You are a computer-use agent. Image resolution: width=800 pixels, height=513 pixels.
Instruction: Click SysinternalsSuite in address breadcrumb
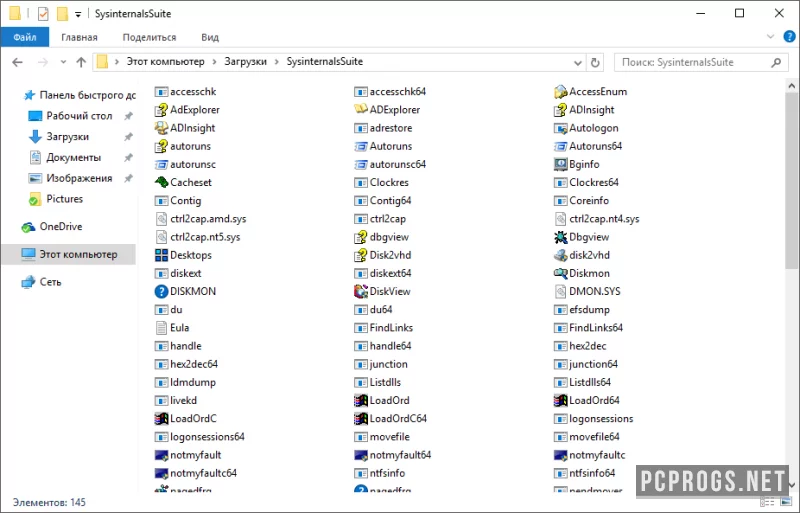tap(324, 62)
